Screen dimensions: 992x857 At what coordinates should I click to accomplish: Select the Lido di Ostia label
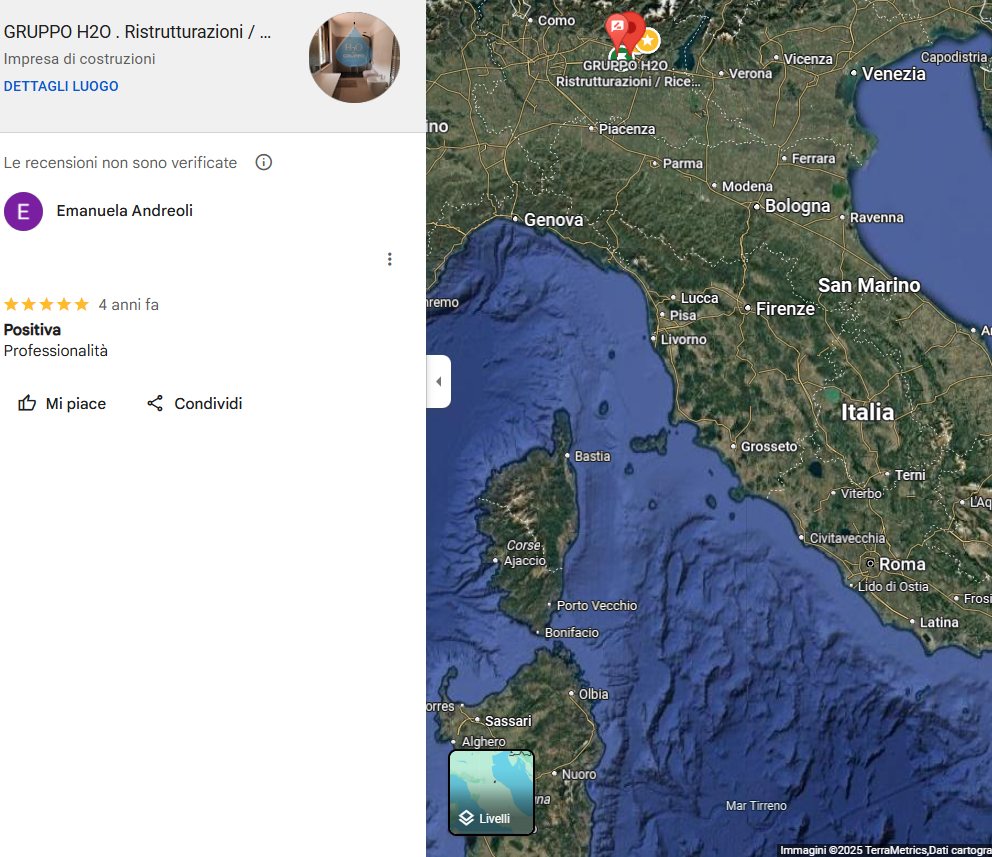(893, 586)
